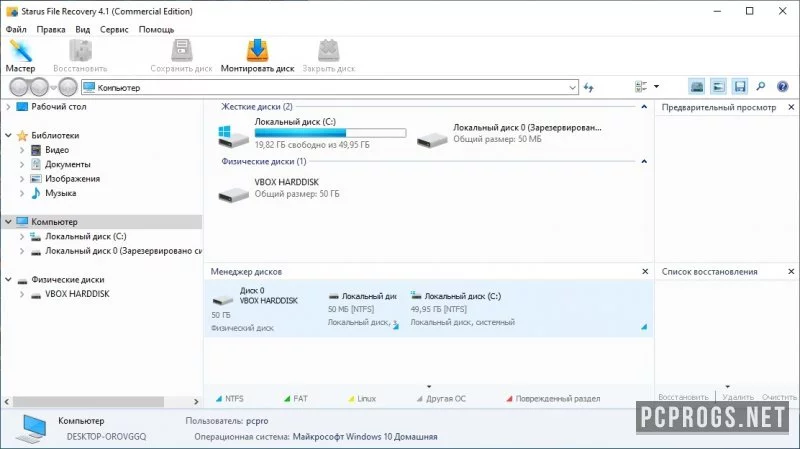This screenshot has width=800, height=449.
Task: Select Локальный диск (C:) drive icon in main pane
Action: tap(233, 136)
